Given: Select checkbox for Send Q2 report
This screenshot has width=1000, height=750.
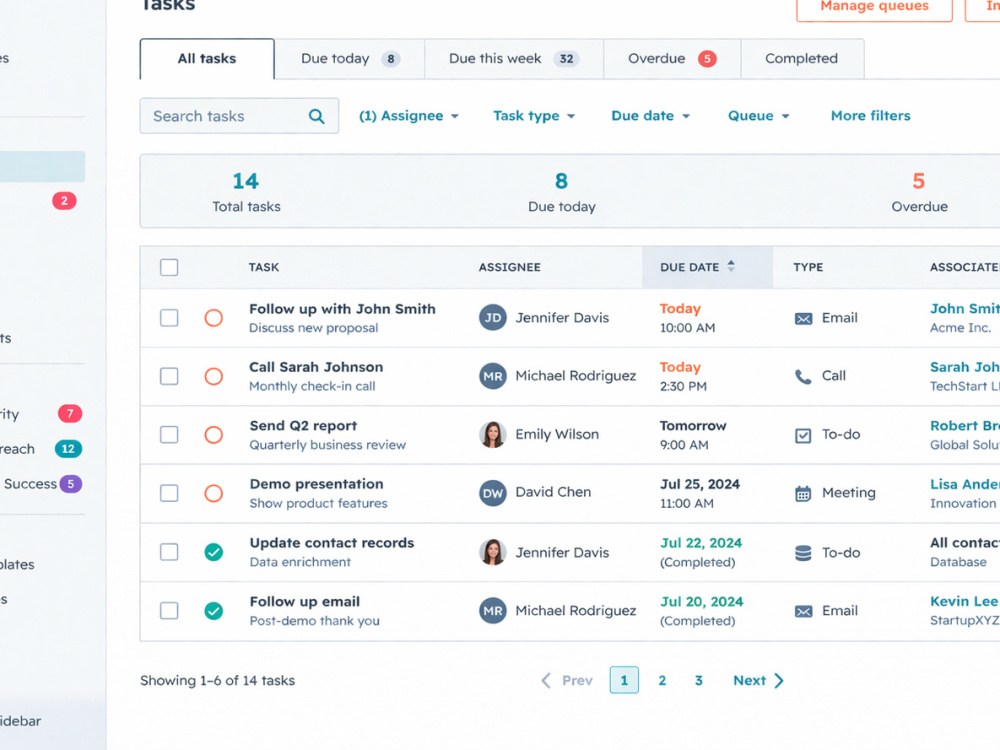Looking at the screenshot, I should (169, 435).
